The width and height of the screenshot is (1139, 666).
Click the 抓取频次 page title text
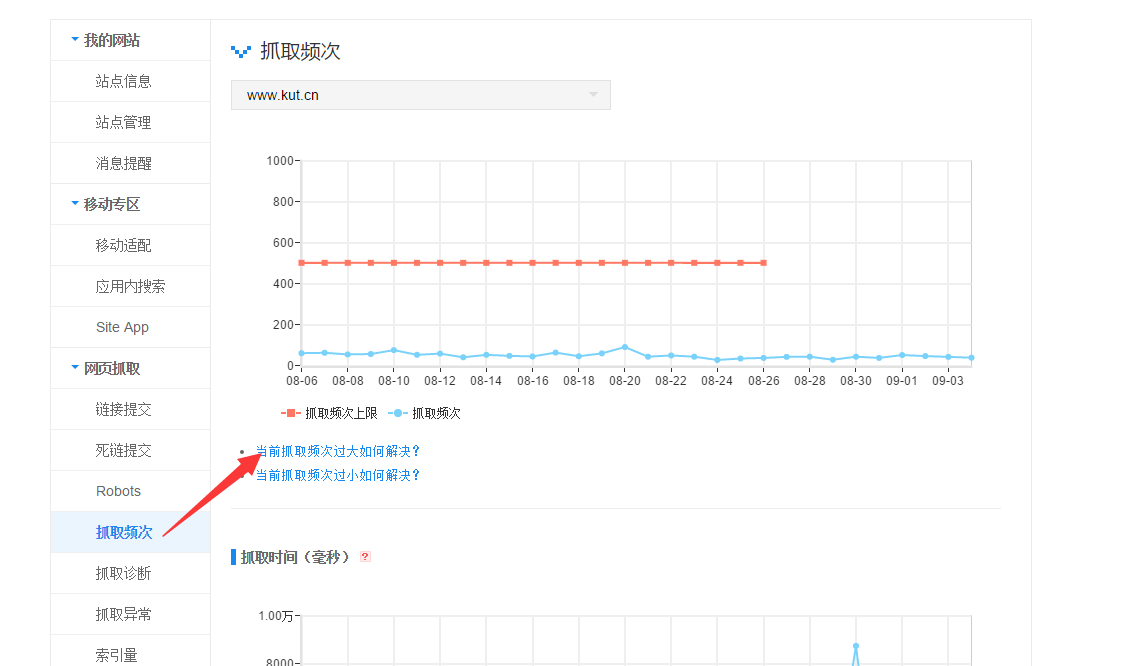pos(300,52)
